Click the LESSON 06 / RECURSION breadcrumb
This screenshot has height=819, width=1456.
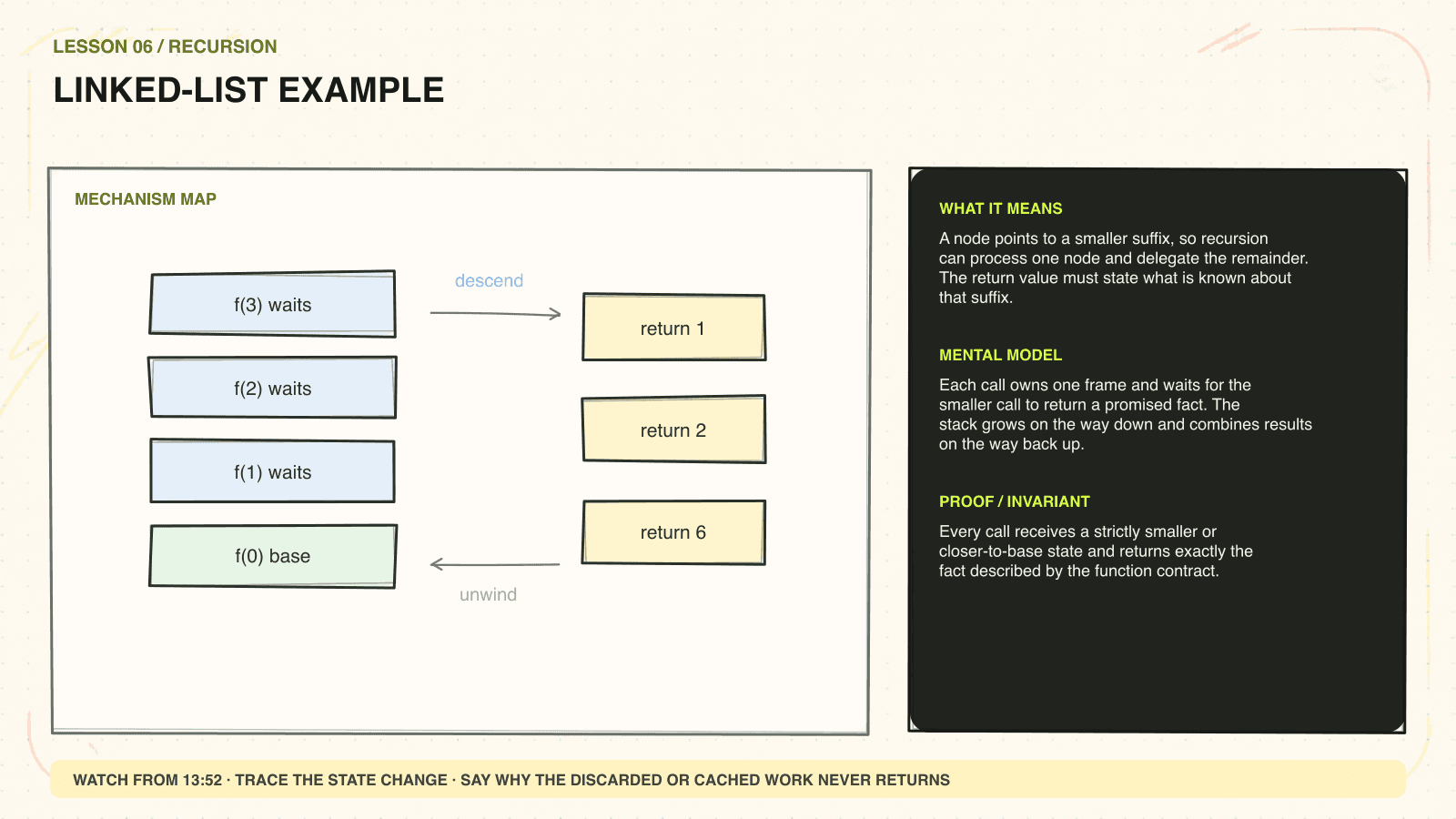(165, 46)
